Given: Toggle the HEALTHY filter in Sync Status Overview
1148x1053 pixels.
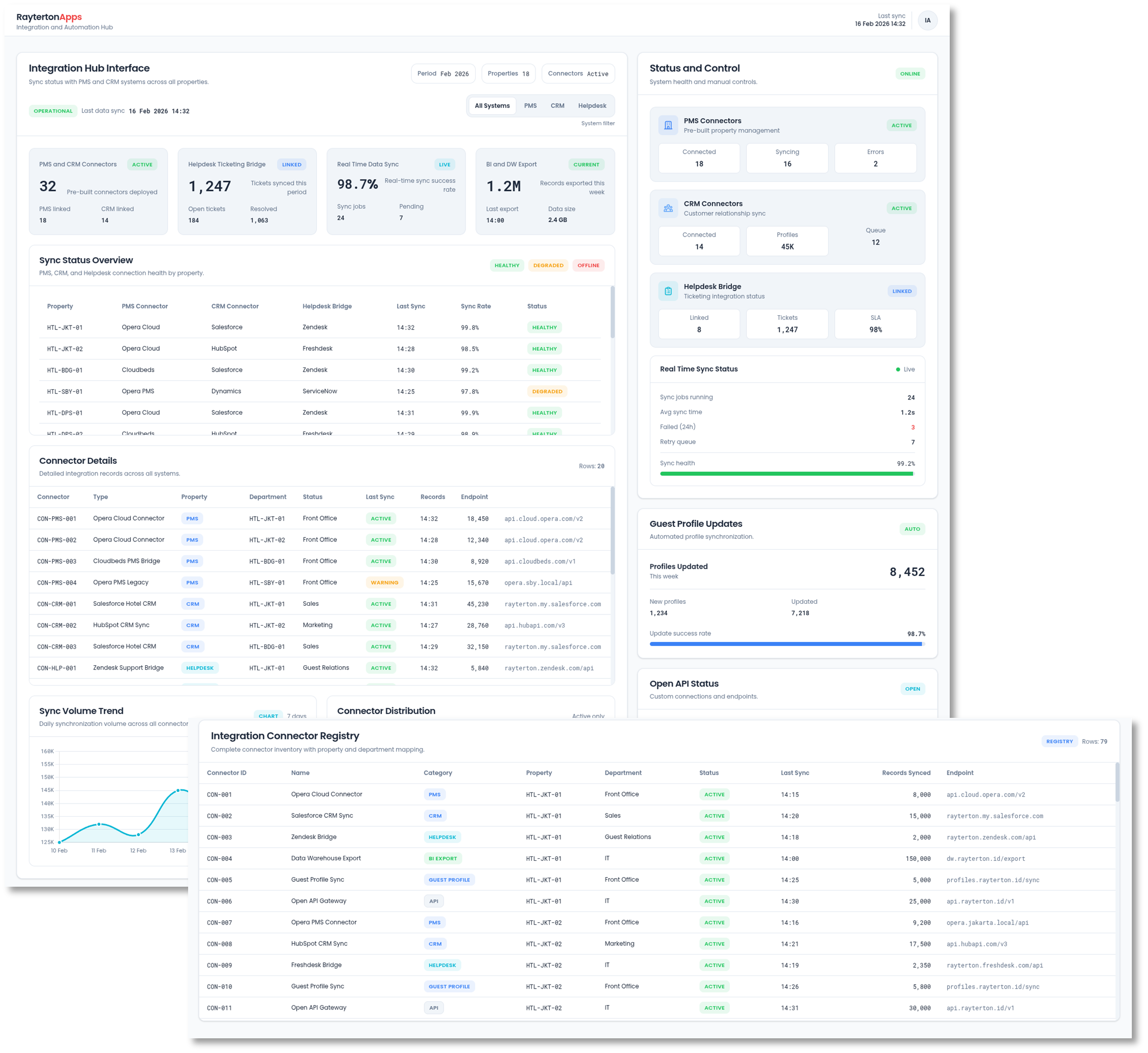Looking at the screenshot, I should pyautogui.click(x=506, y=265).
